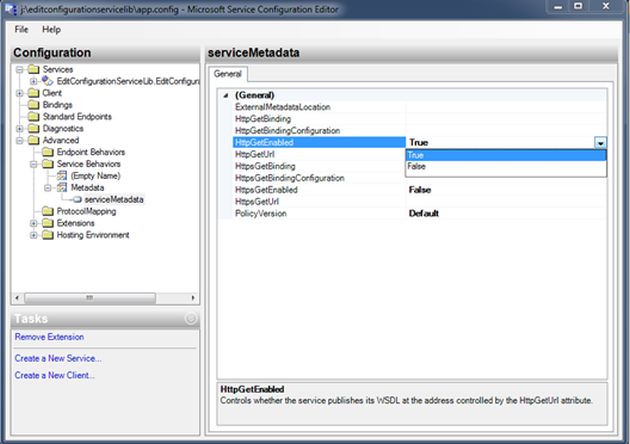
Task: Click Create a New Service link
Action: tap(58, 358)
